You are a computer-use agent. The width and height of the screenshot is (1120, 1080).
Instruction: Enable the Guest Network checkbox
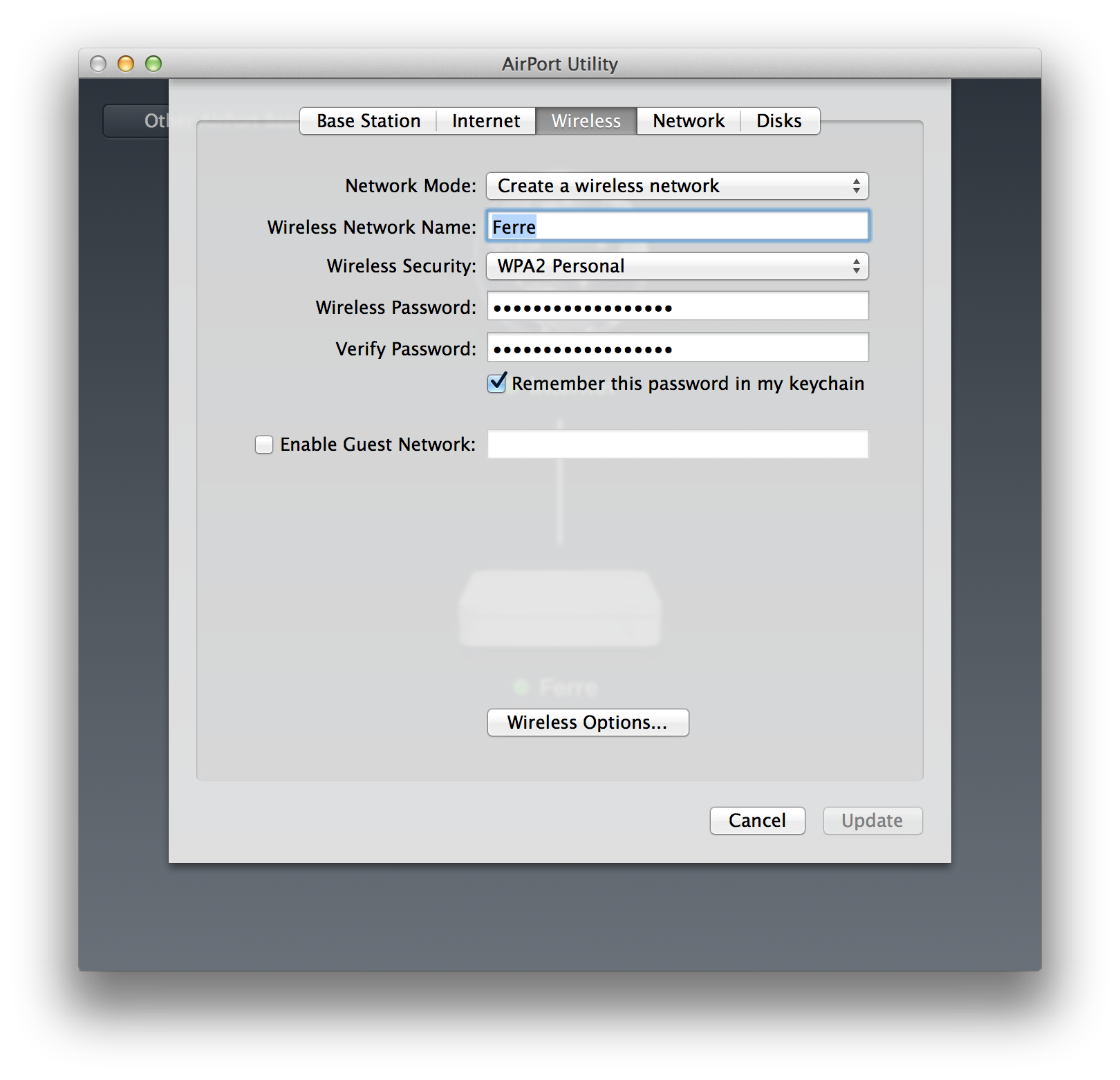pos(264,445)
